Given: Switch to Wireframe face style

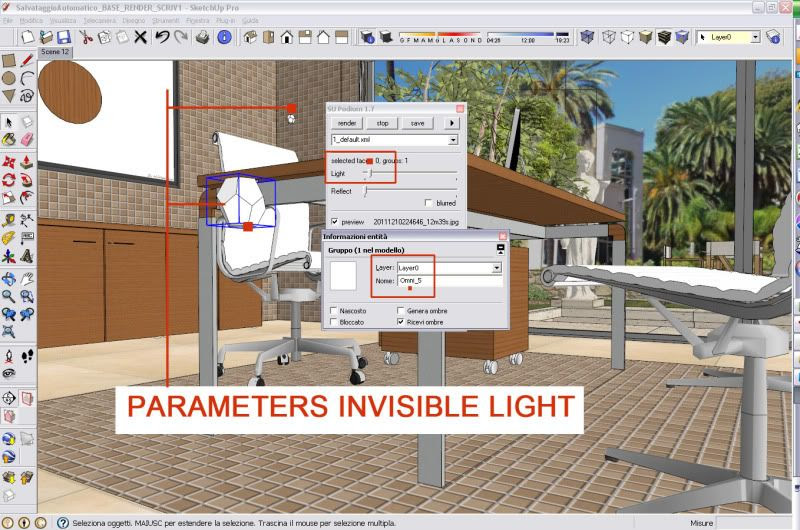Looking at the screenshot, I should click(x=608, y=37).
